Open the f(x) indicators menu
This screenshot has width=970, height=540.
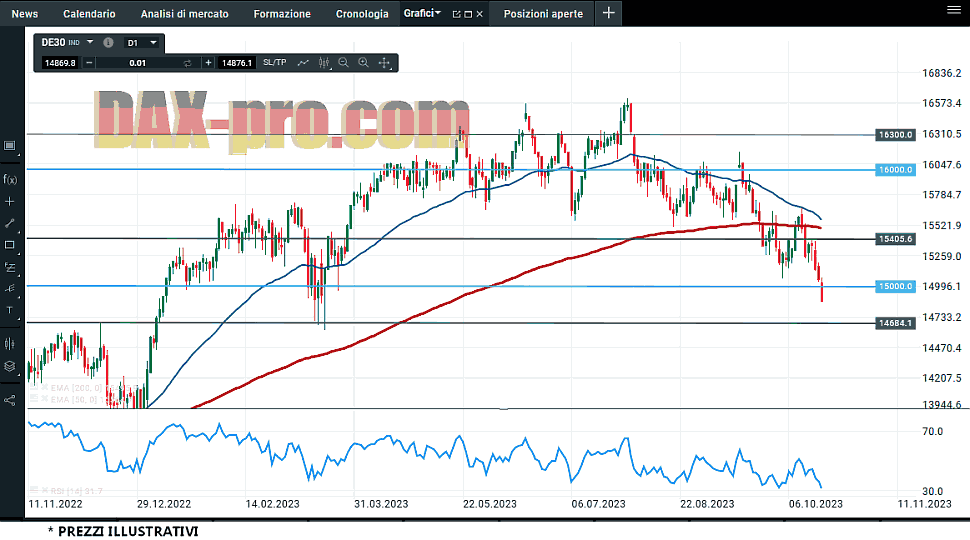click(x=10, y=179)
